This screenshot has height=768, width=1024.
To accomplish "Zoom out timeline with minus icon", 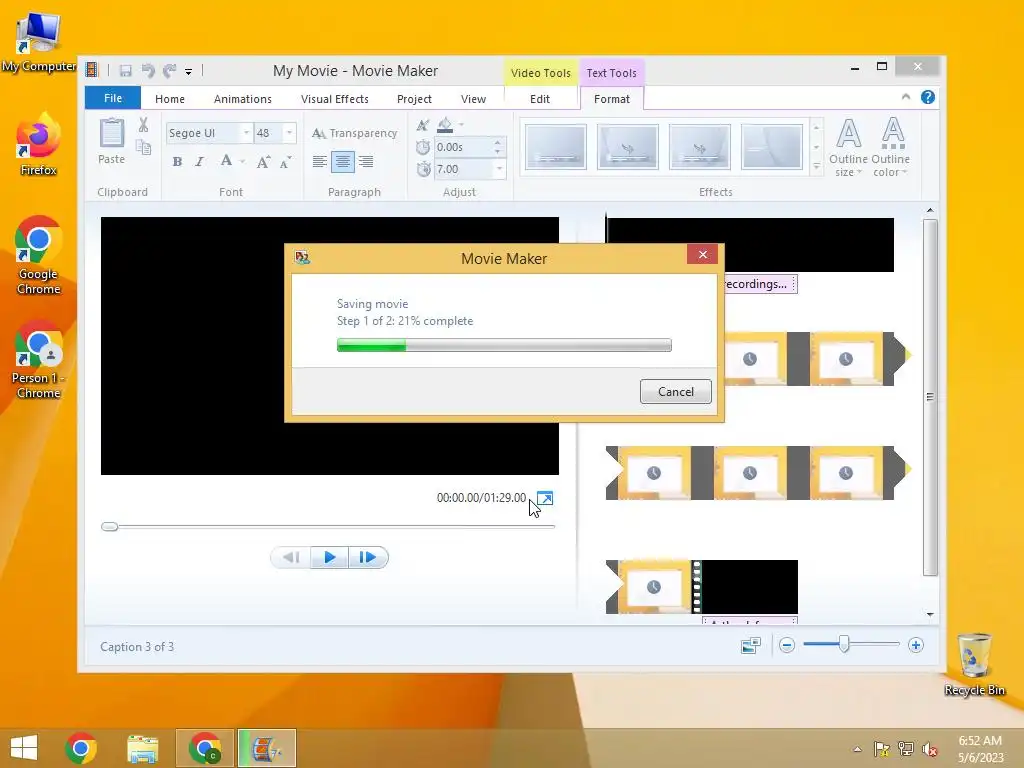I will (x=787, y=645).
